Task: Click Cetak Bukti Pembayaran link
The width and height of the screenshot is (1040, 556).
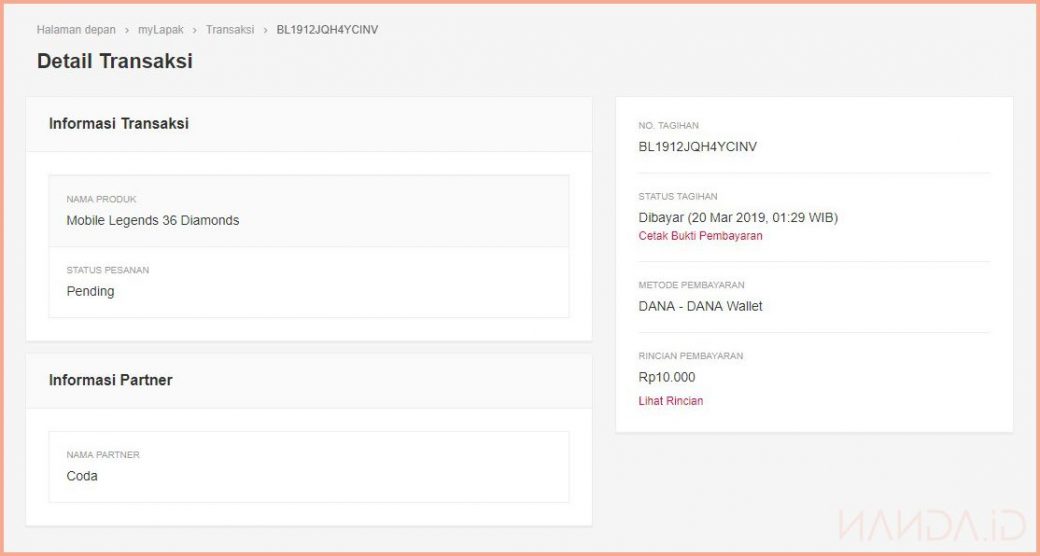Action: 700,236
